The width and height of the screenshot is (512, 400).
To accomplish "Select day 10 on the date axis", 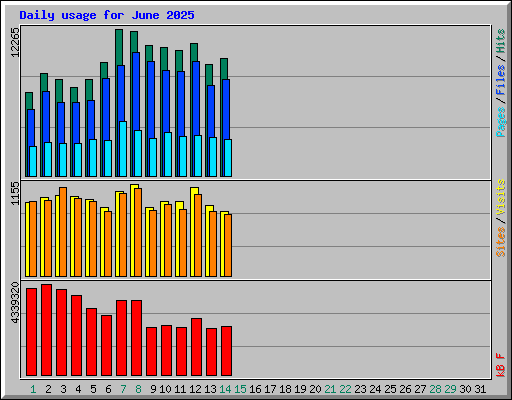I will pos(165,389).
